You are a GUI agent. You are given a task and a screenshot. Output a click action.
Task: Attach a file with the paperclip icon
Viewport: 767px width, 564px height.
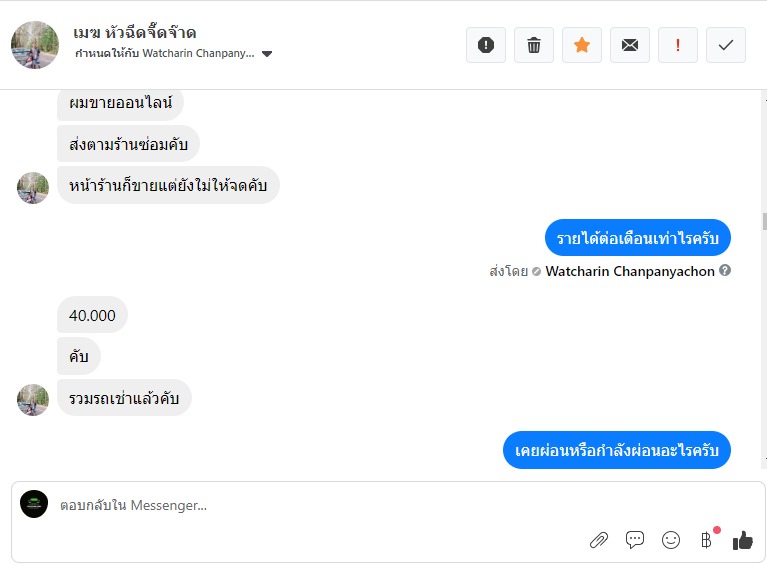(x=599, y=540)
